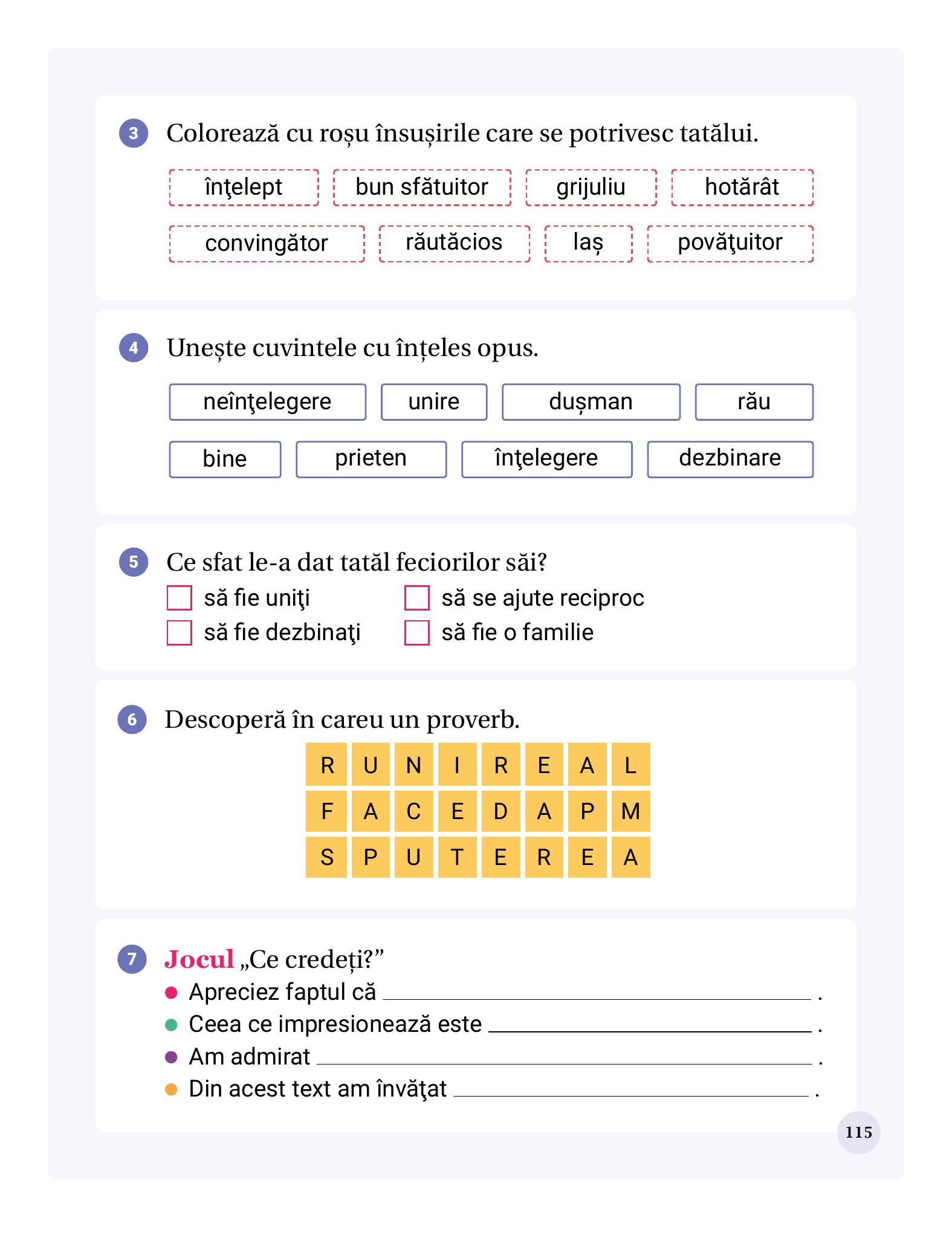Tick the să fie o familie checkbox
This screenshot has height=1238, width=952.
click(x=417, y=633)
